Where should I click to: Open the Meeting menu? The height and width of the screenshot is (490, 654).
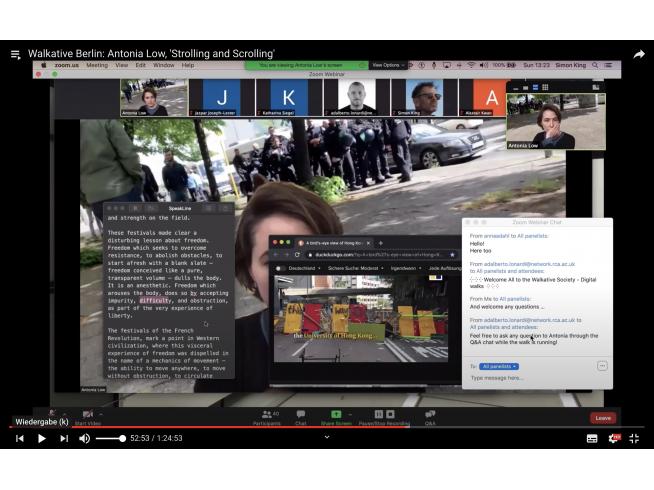click(97, 65)
